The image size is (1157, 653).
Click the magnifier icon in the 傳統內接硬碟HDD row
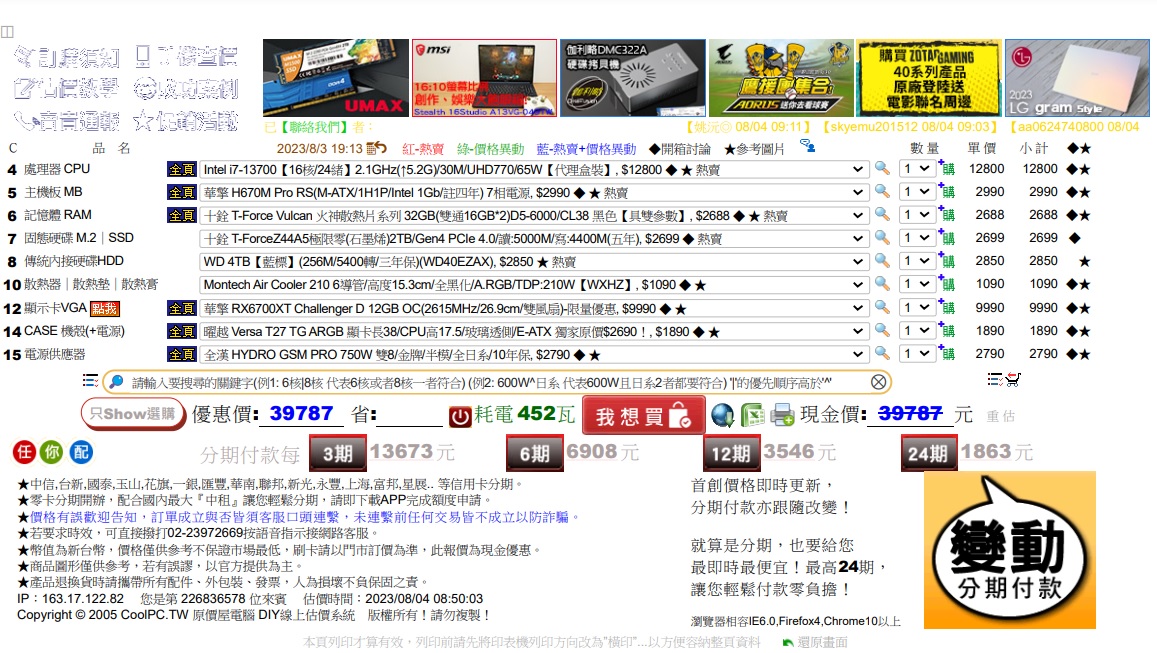coord(882,260)
